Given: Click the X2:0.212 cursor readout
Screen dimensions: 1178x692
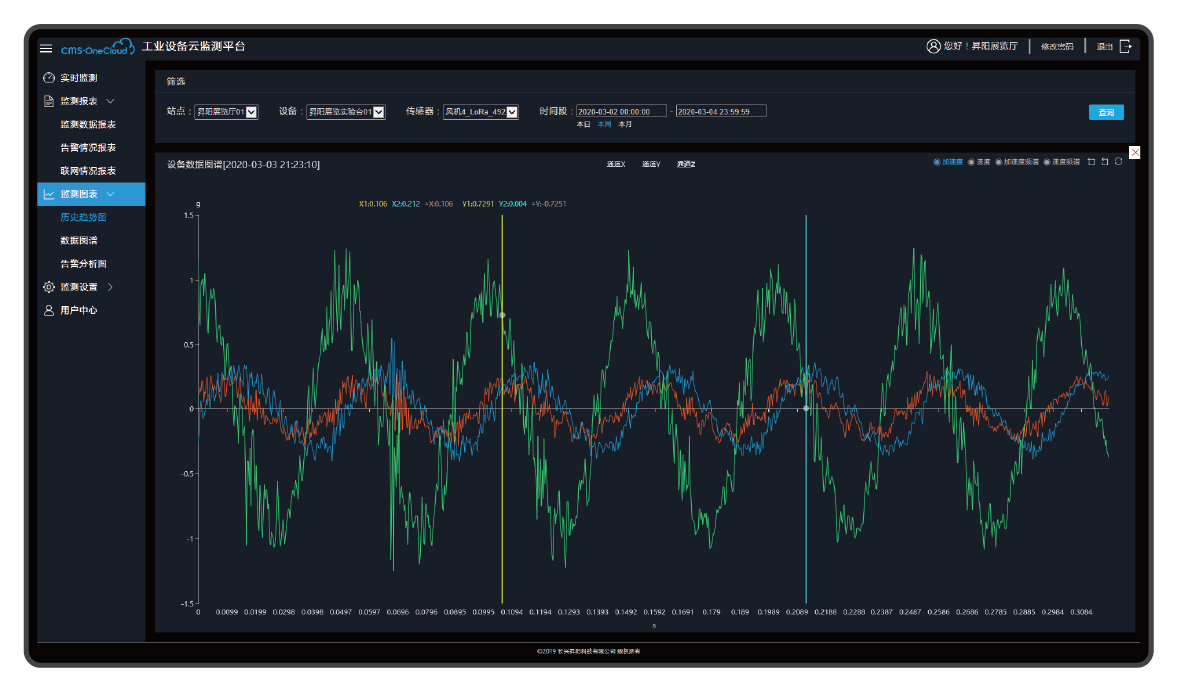Looking at the screenshot, I should tap(406, 204).
